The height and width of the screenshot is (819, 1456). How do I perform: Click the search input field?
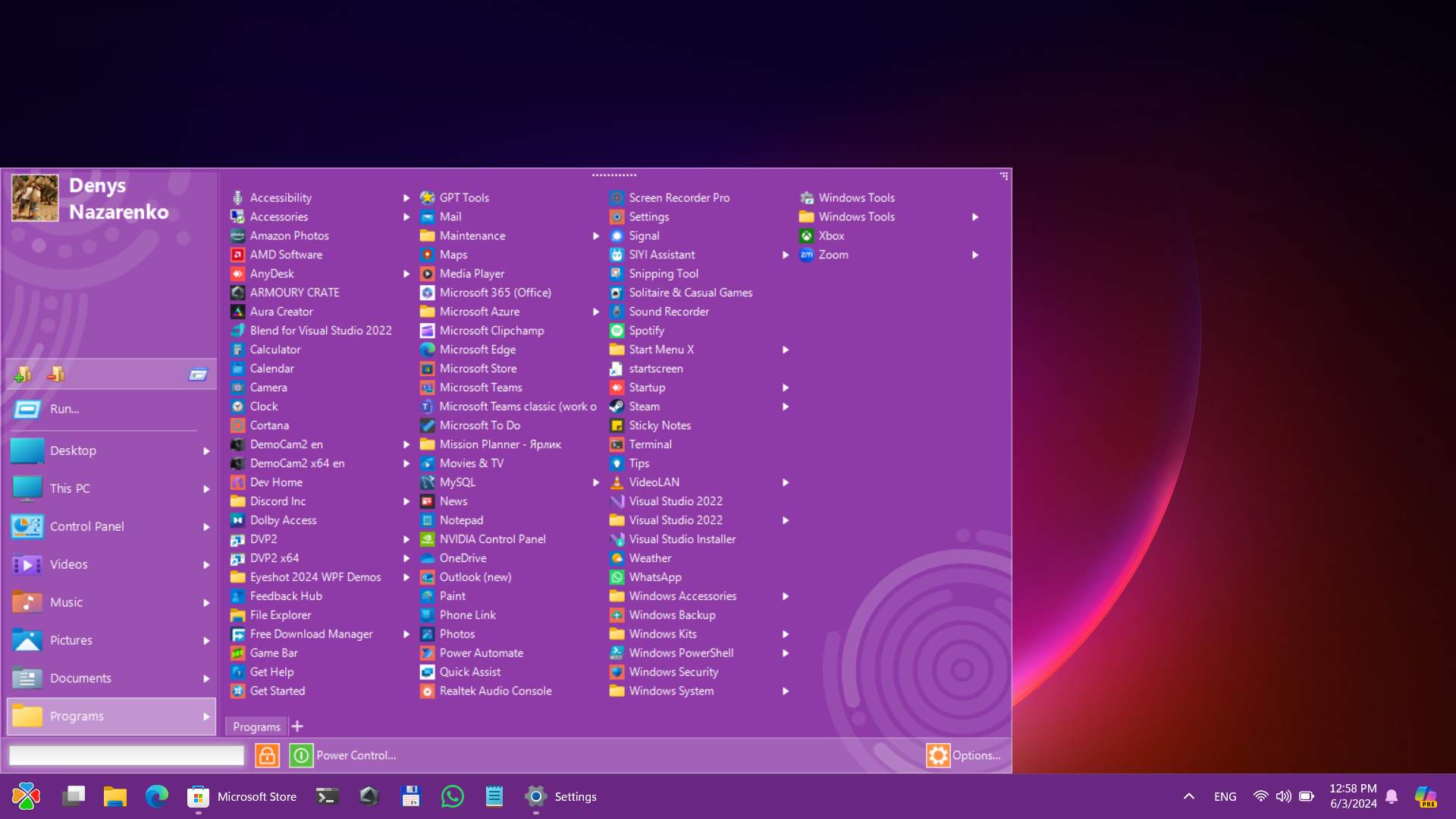tap(127, 755)
